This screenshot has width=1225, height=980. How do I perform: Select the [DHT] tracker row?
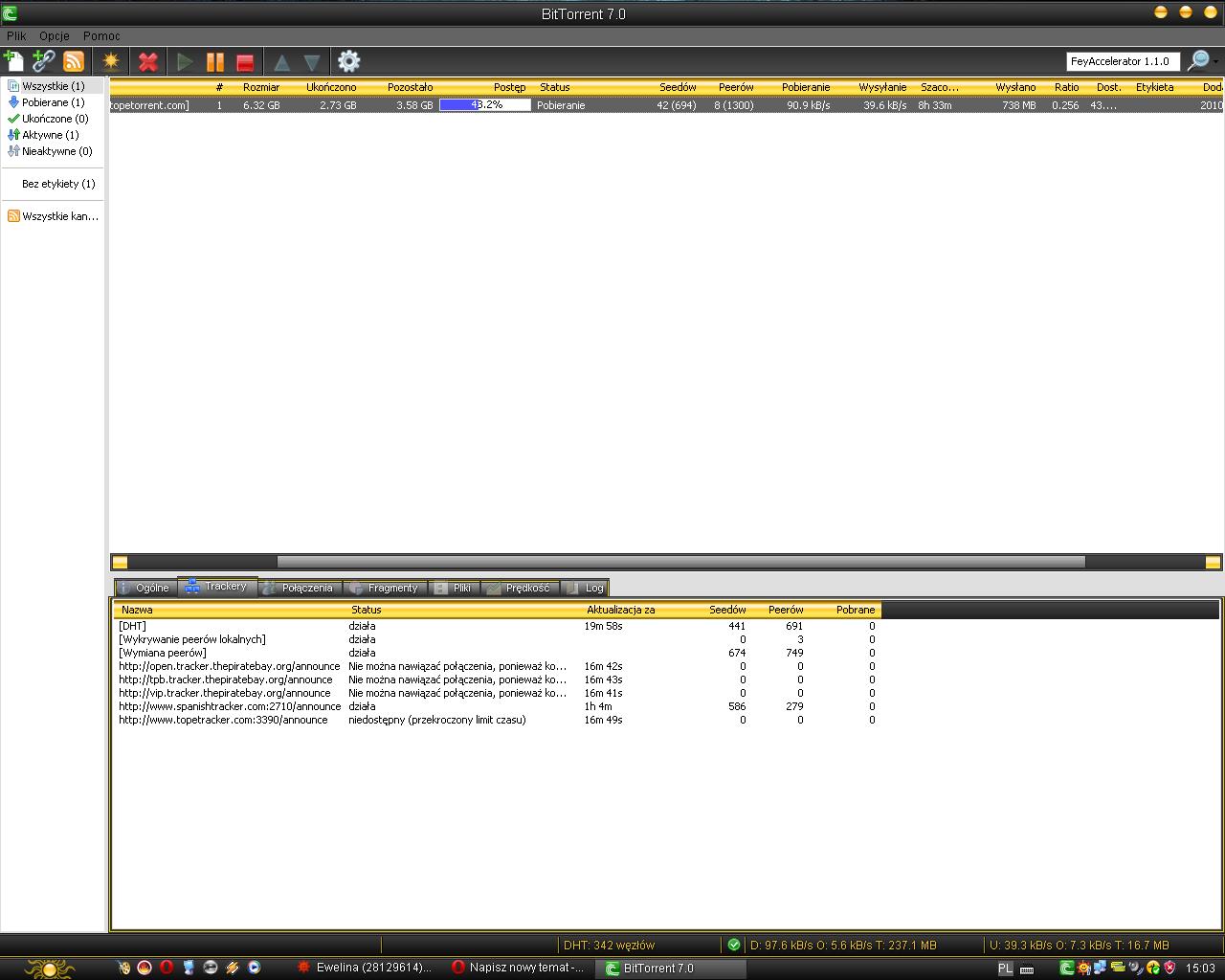497,626
